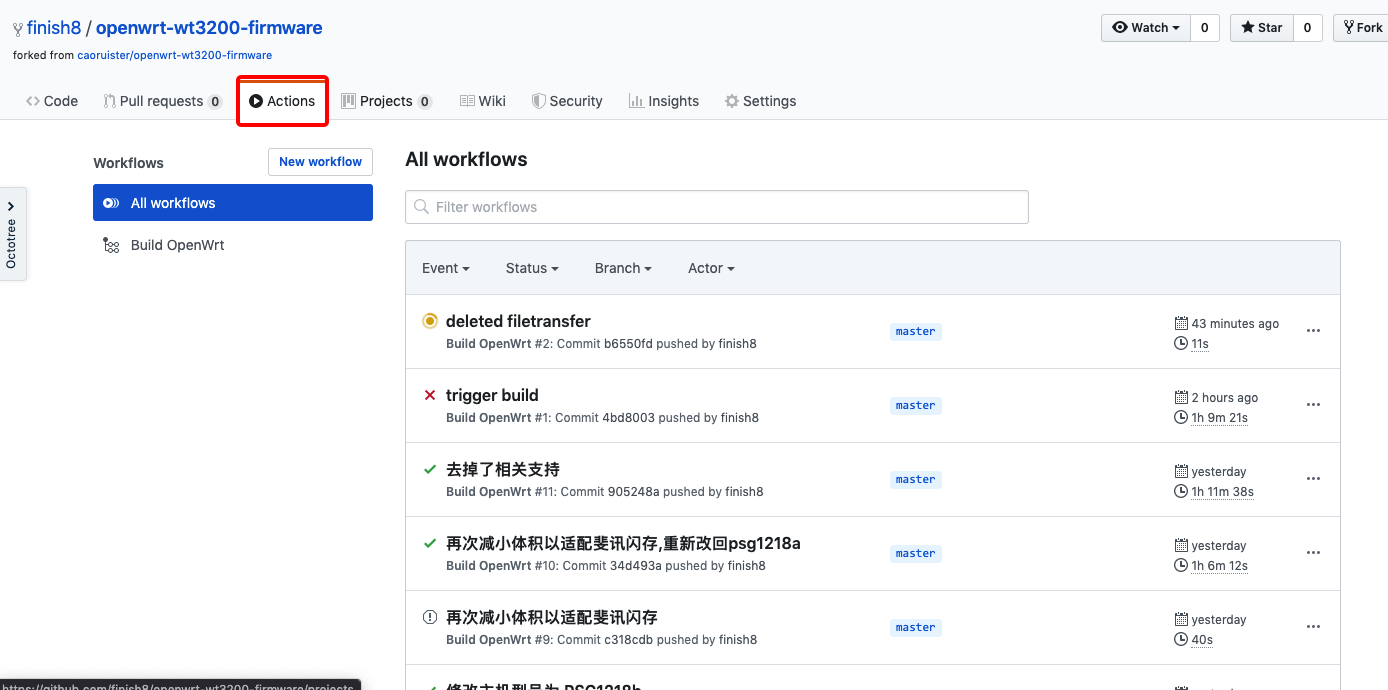Screen dimensions: 1388x690
Task: Open the Settings tab
Action: [761, 101]
